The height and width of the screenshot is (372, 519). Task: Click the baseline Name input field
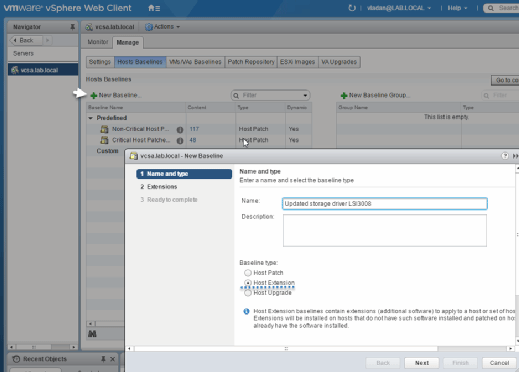point(385,204)
